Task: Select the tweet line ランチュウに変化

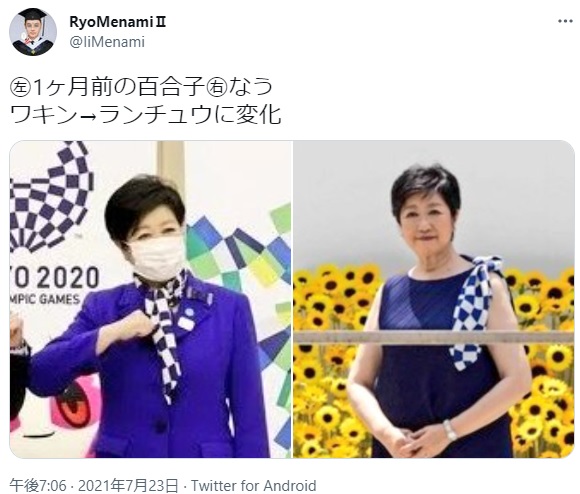Action: [x=190, y=115]
